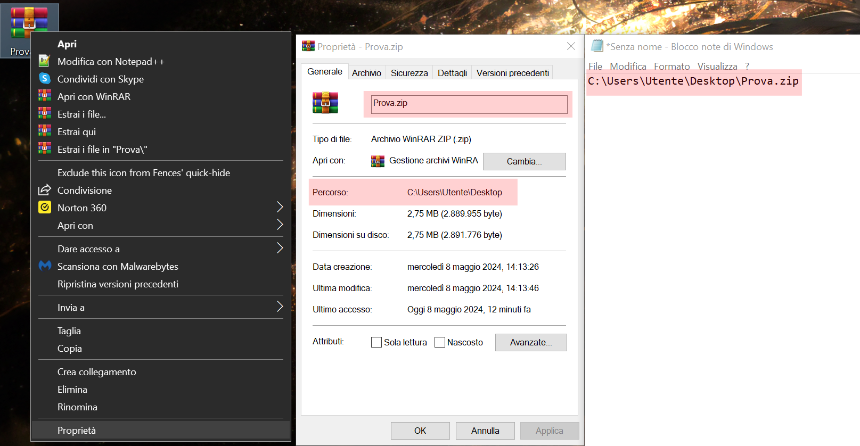Screen dimensions: 860x446
Task: Click the Avanzate... button
Action: click(x=530, y=342)
